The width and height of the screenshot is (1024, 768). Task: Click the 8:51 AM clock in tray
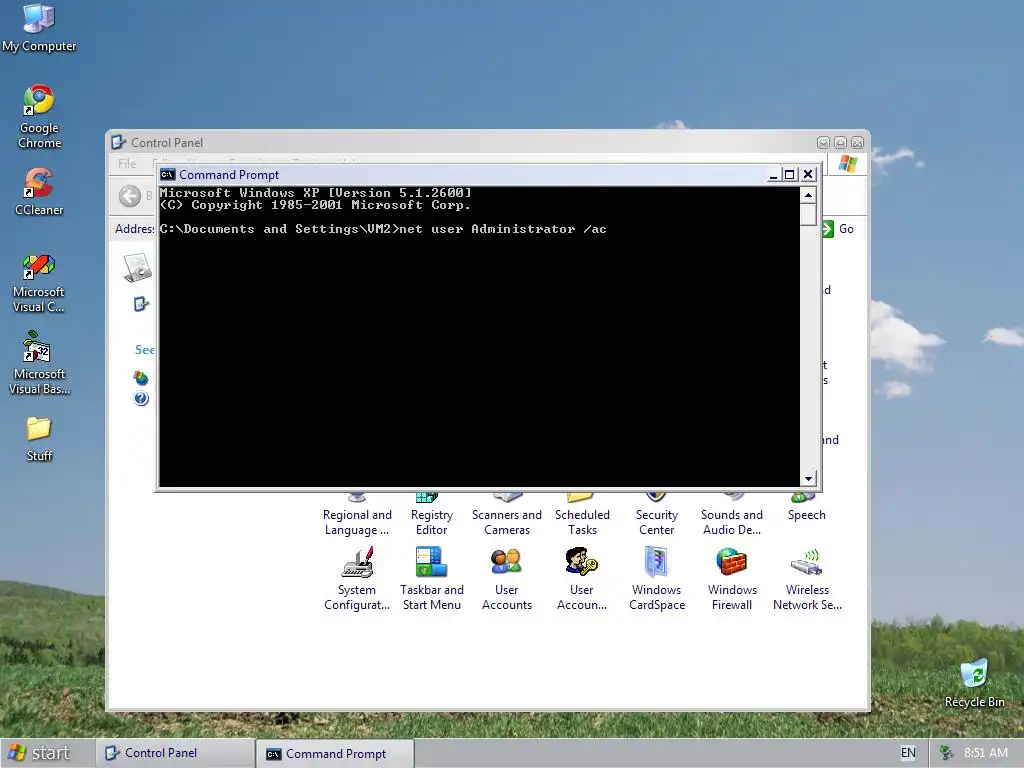tap(985, 753)
